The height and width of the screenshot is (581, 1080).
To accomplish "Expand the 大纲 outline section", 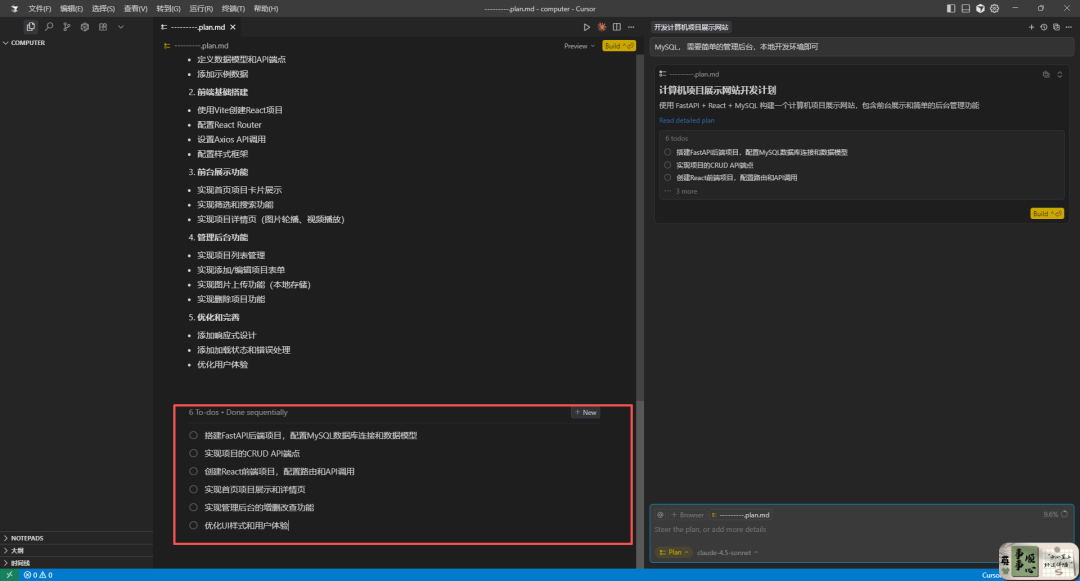I will pyautogui.click(x=76, y=551).
